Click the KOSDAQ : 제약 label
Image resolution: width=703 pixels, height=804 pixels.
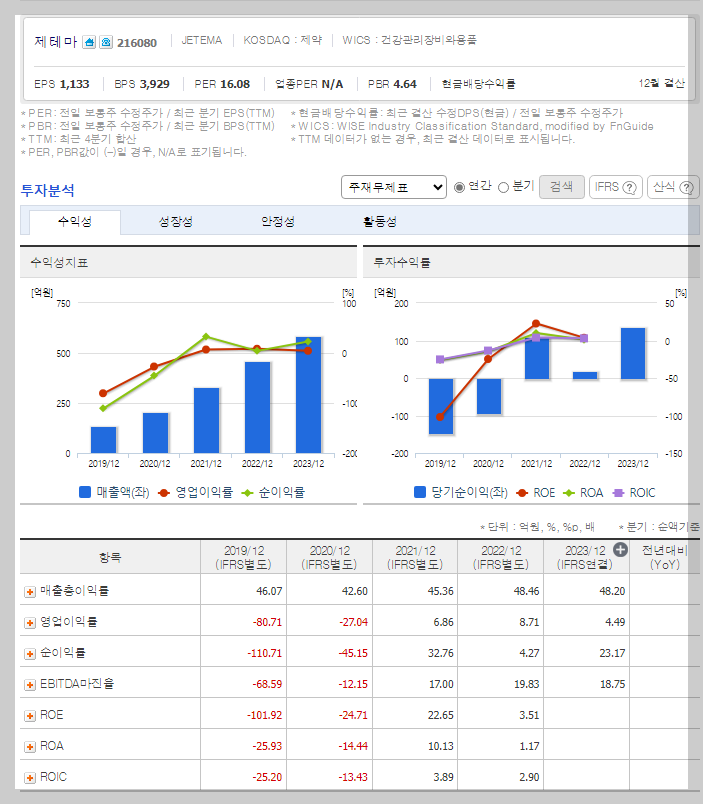click(283, 41)
